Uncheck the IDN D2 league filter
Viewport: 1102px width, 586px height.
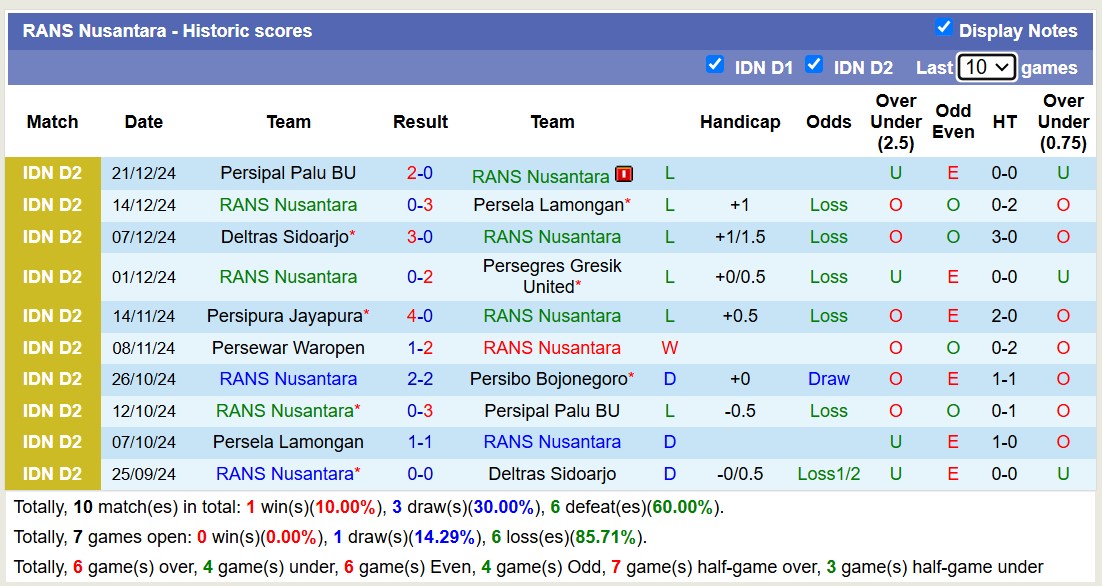click(x=814, y=64)
